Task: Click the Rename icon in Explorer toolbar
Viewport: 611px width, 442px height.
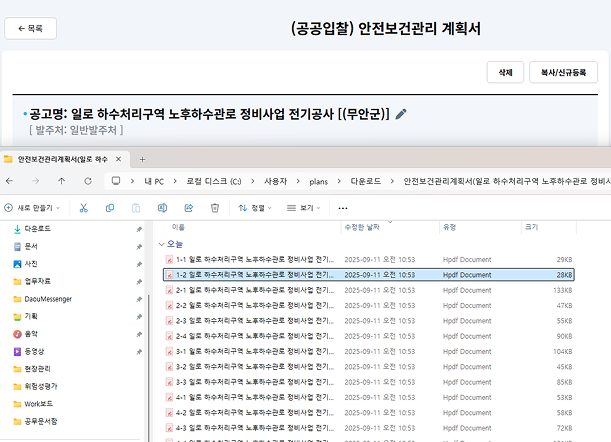Action: point(162,208)
